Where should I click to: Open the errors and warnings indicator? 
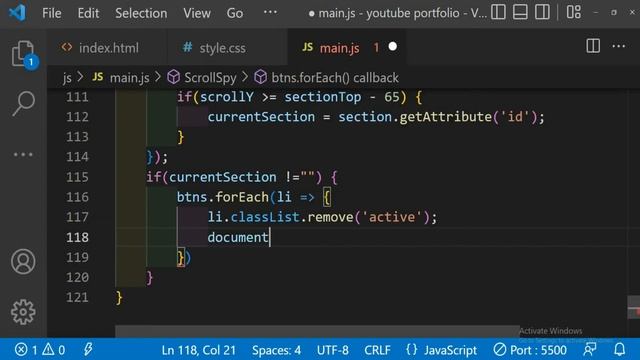pyautogui.click(x=40, y=350)
